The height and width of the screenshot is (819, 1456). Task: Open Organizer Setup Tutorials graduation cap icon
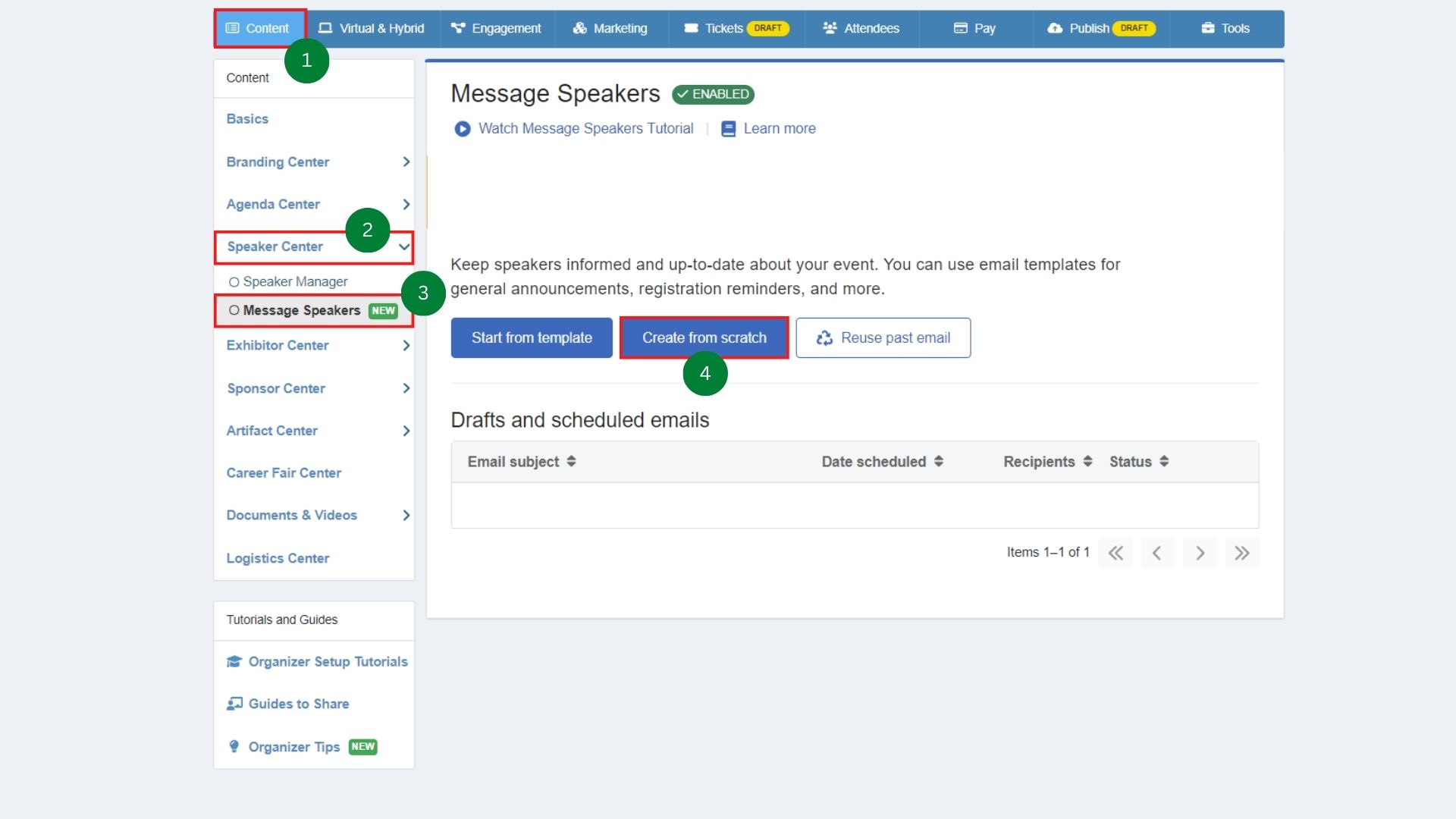click(234, 661)
